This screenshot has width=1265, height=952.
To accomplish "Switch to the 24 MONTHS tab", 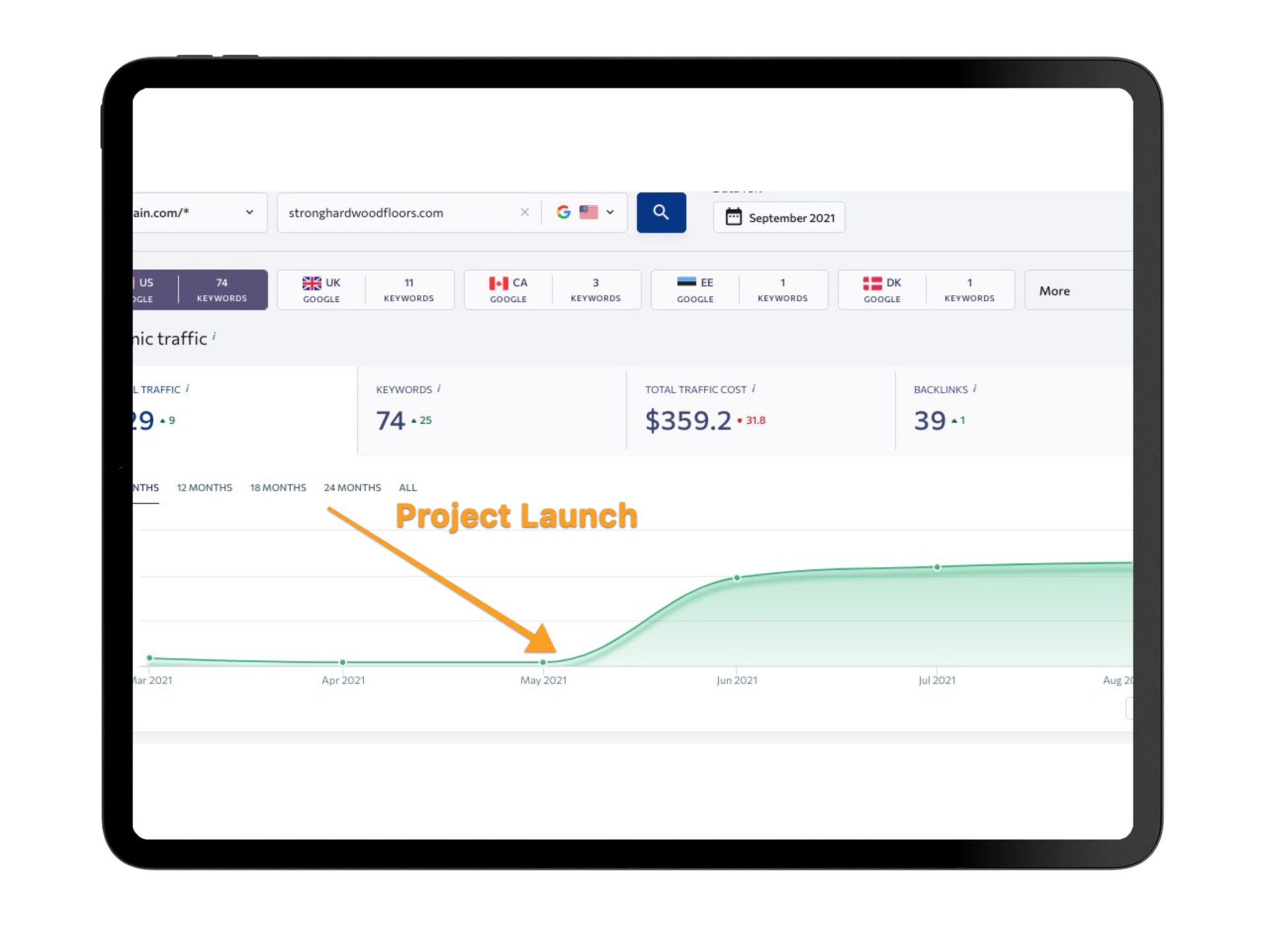I will [352, 488].
